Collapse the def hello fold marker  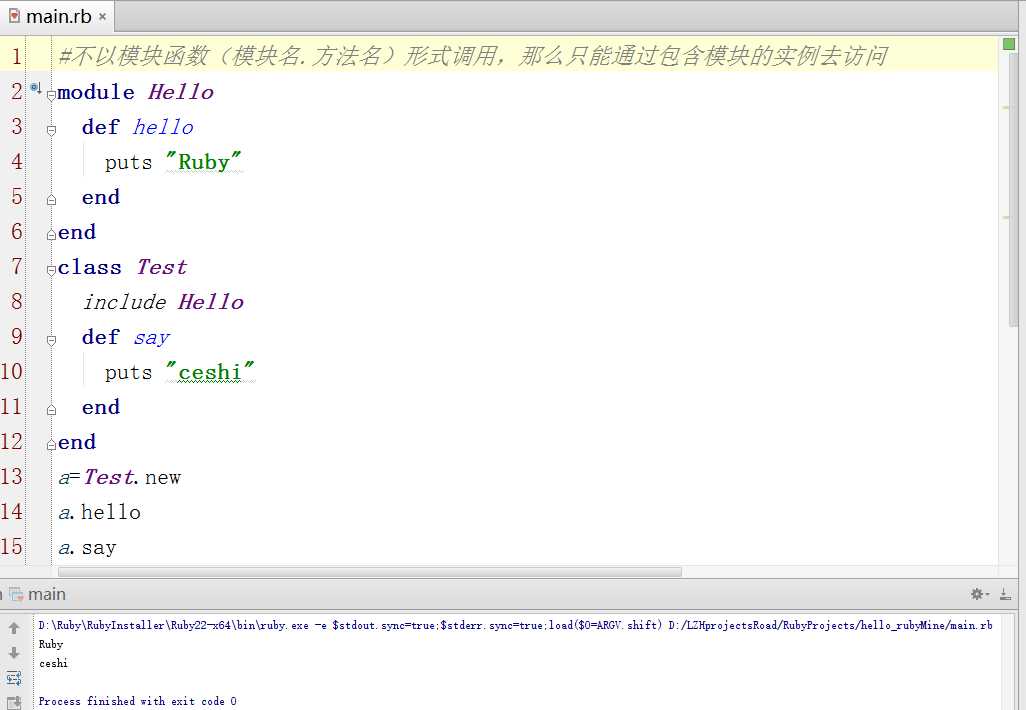(51, 131)
